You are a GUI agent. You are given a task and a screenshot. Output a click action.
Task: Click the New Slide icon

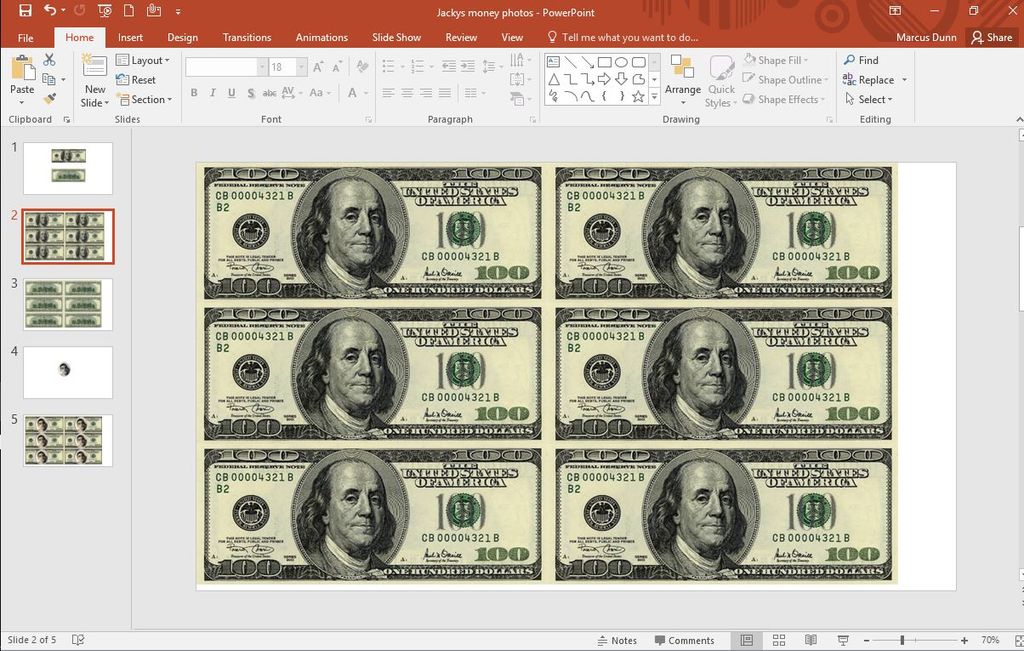(94, 66)
